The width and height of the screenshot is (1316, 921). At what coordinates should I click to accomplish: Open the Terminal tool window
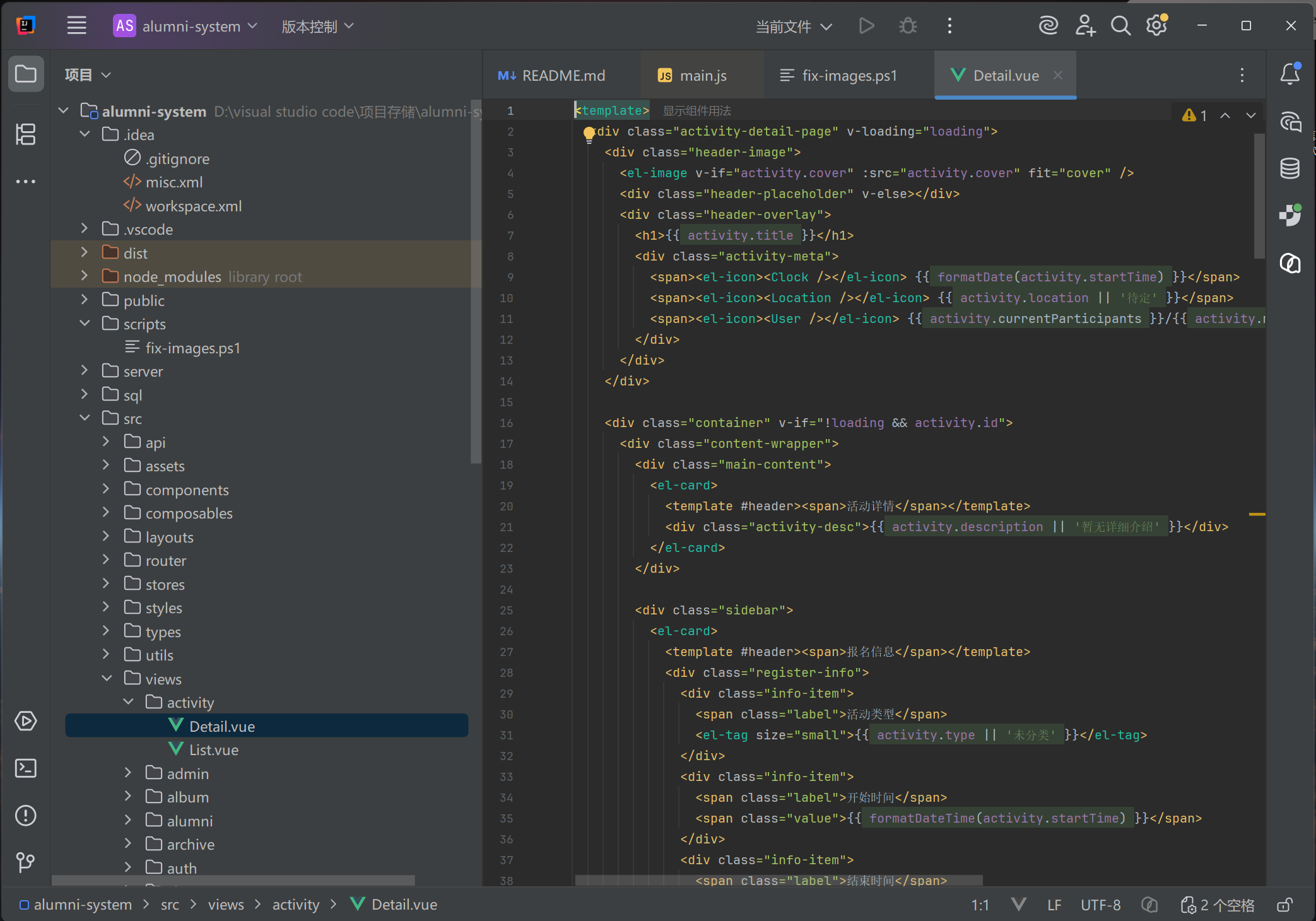26,768
